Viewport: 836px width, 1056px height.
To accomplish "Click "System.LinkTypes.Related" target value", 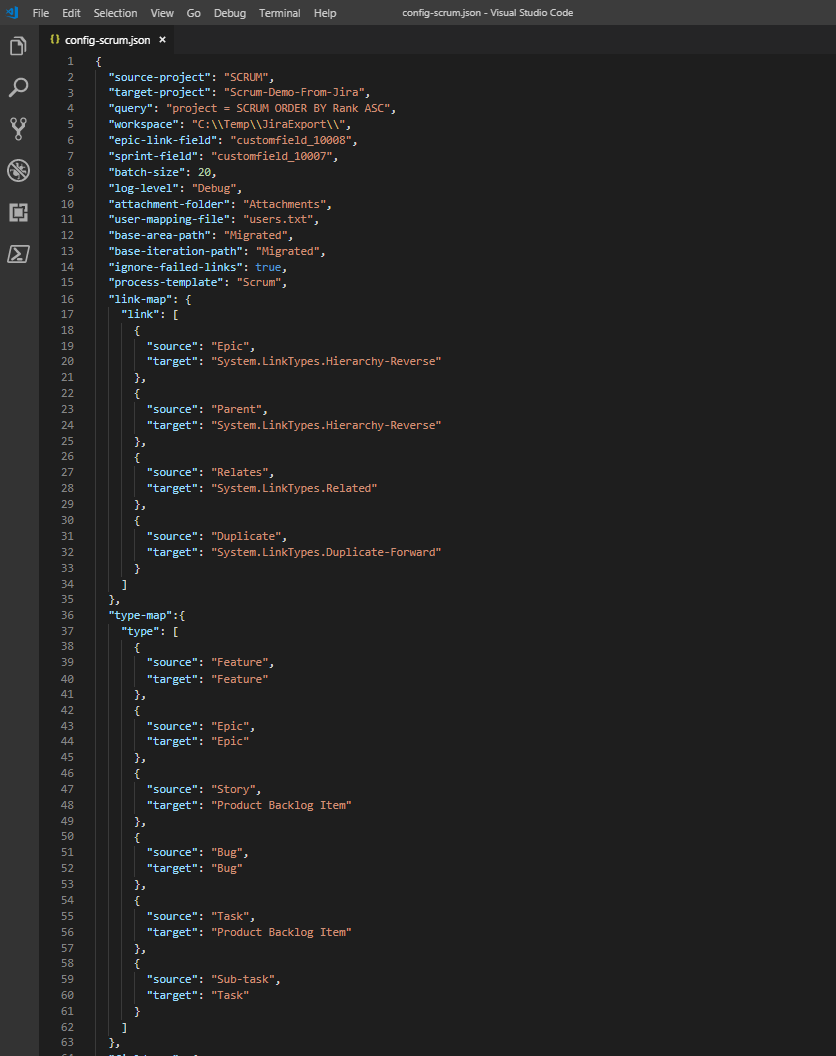I will 294,488.
